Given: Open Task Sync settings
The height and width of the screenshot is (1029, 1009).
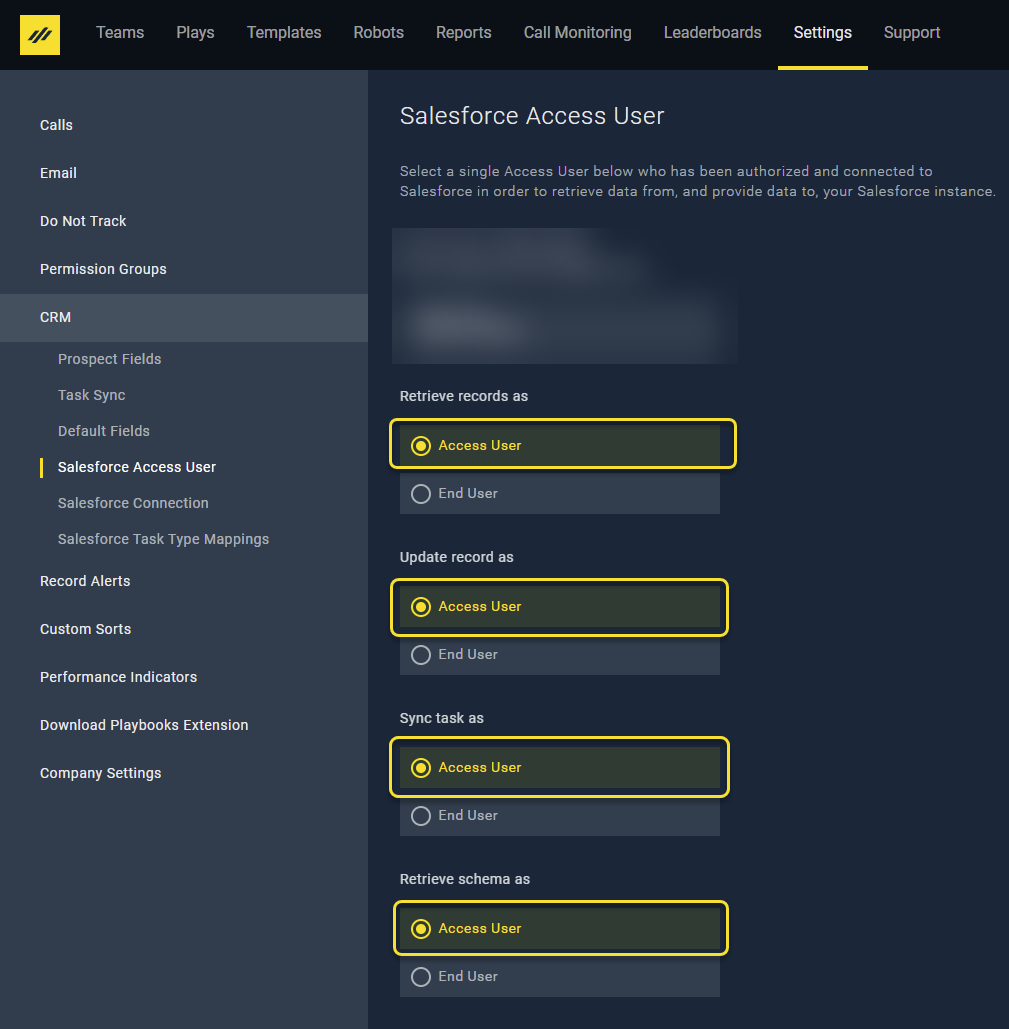Looking at the screenshot, I should pyautogui.click(x=91, y=395).
